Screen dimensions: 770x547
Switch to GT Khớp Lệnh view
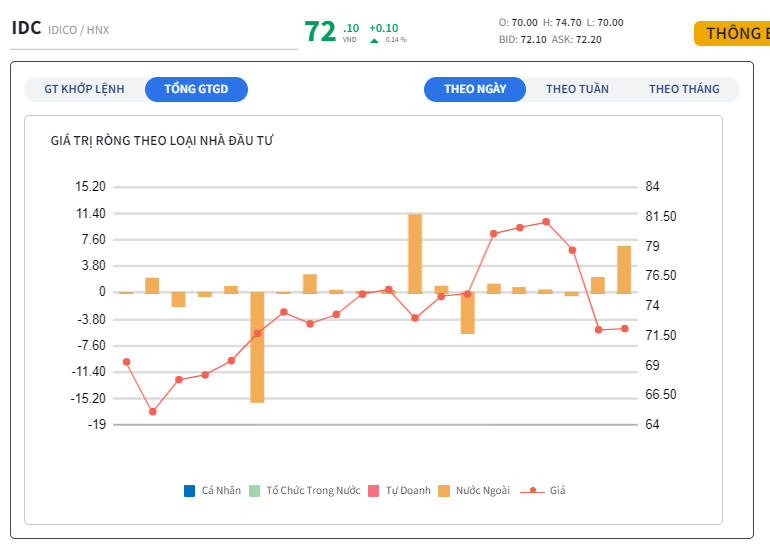(x=85, y=89)
